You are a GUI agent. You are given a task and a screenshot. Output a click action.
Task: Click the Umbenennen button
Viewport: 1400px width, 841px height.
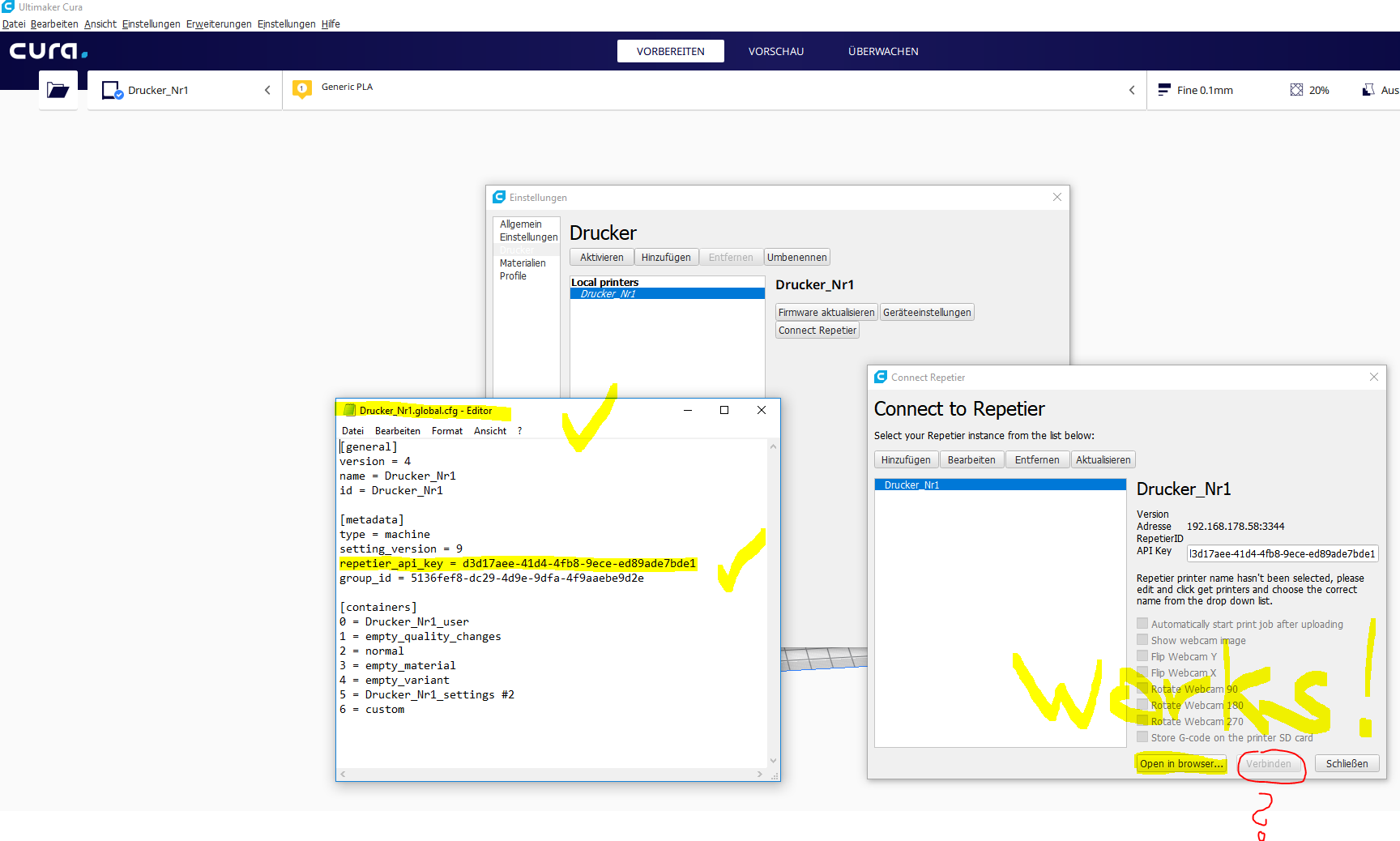click(x=797, y=257)
